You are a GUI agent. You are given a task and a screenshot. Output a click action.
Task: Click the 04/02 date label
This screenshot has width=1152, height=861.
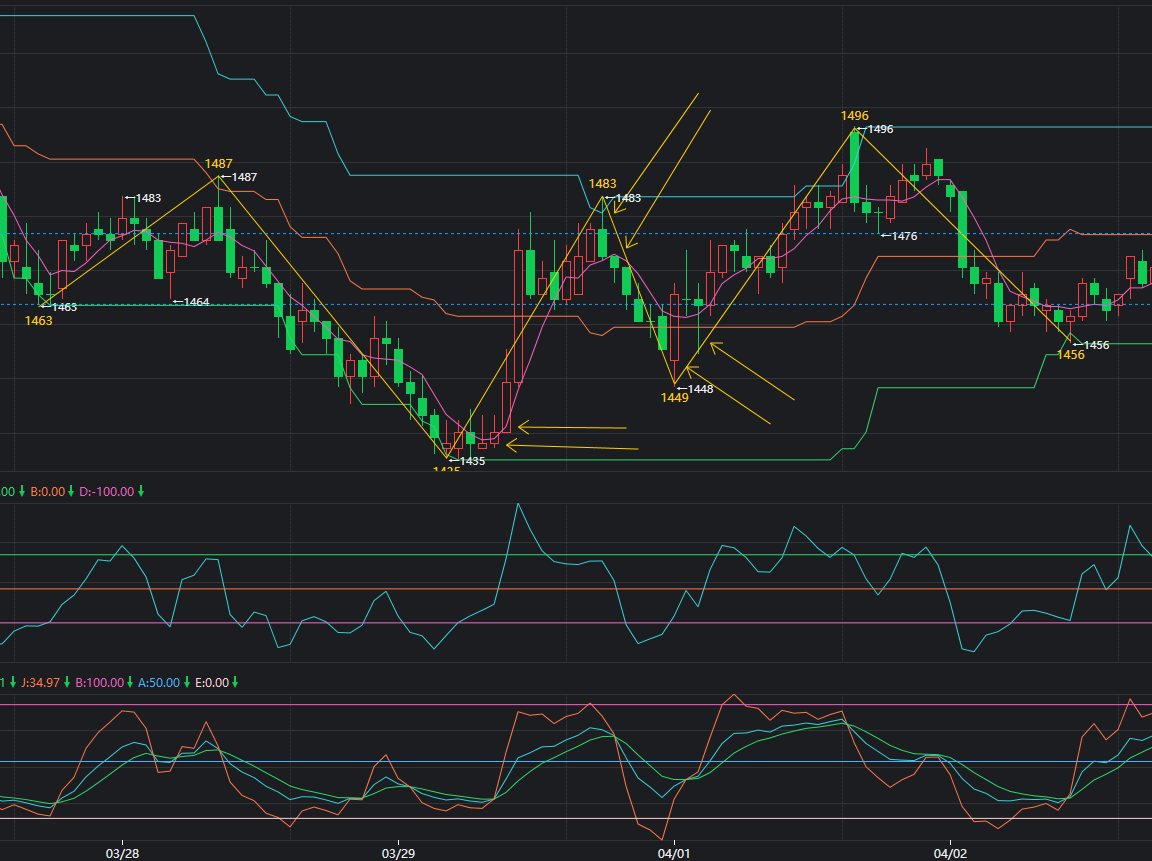tap(950, 853)
